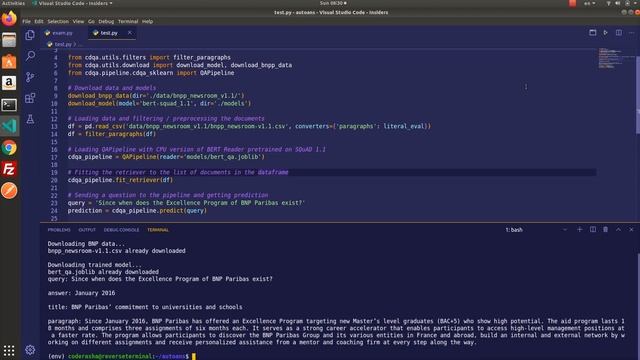This screenshot has width=640, height=360.
Task: Launch Firefox from the dock
Action: tap(9, 19)
